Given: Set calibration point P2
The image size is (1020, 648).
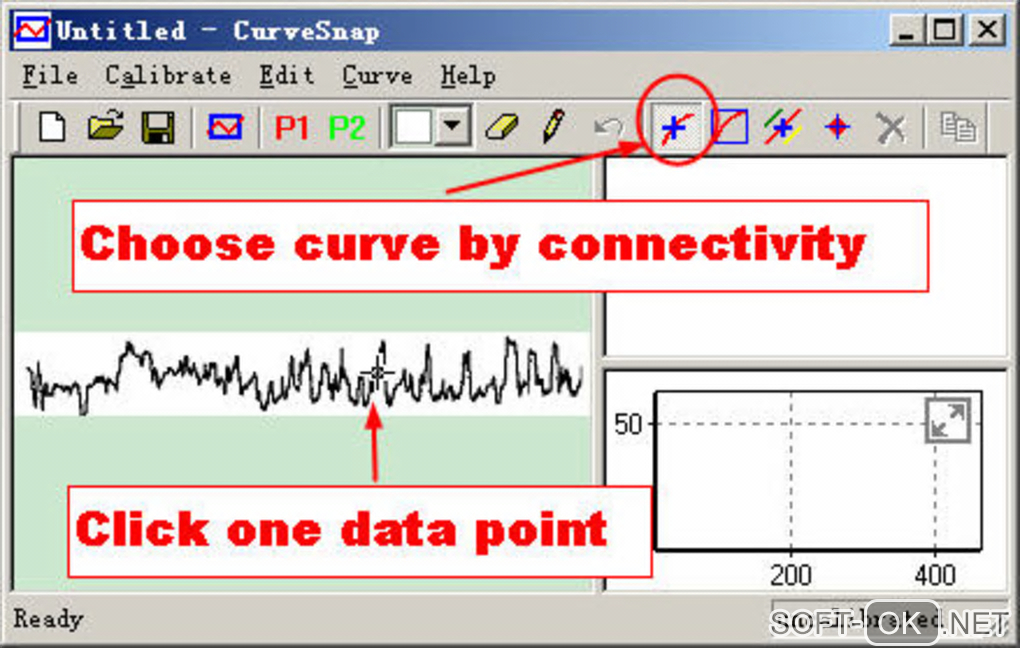Looking at the screenshot, I should [345, 128].
